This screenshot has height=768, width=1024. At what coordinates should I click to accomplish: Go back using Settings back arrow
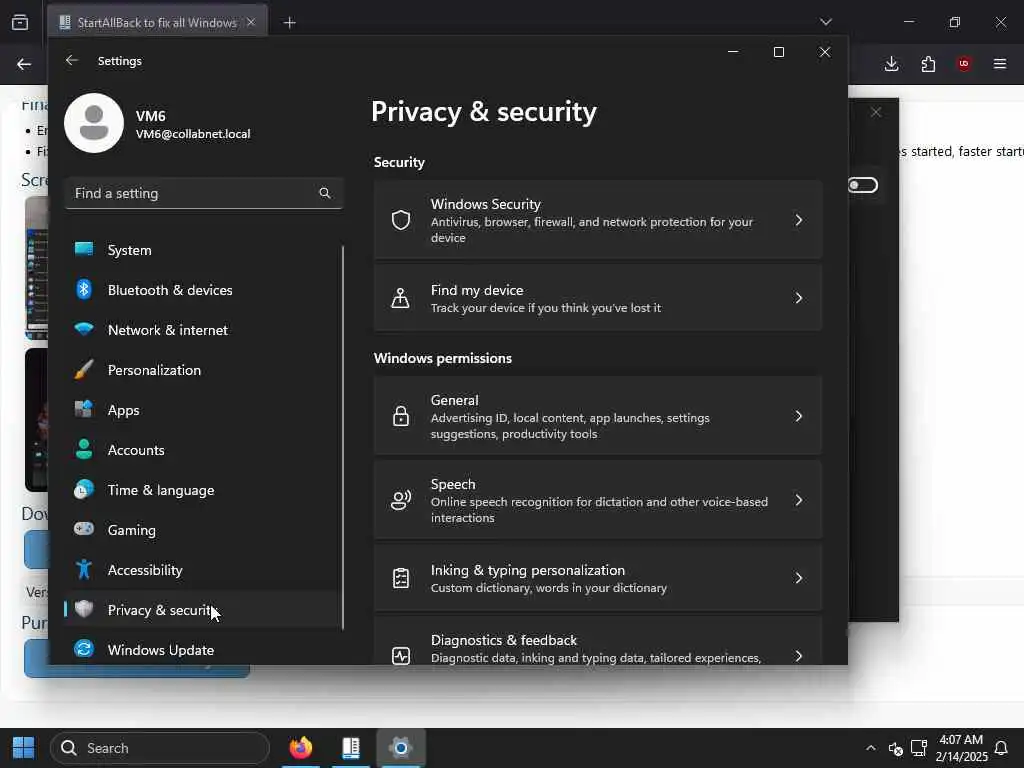click(72, 60)
